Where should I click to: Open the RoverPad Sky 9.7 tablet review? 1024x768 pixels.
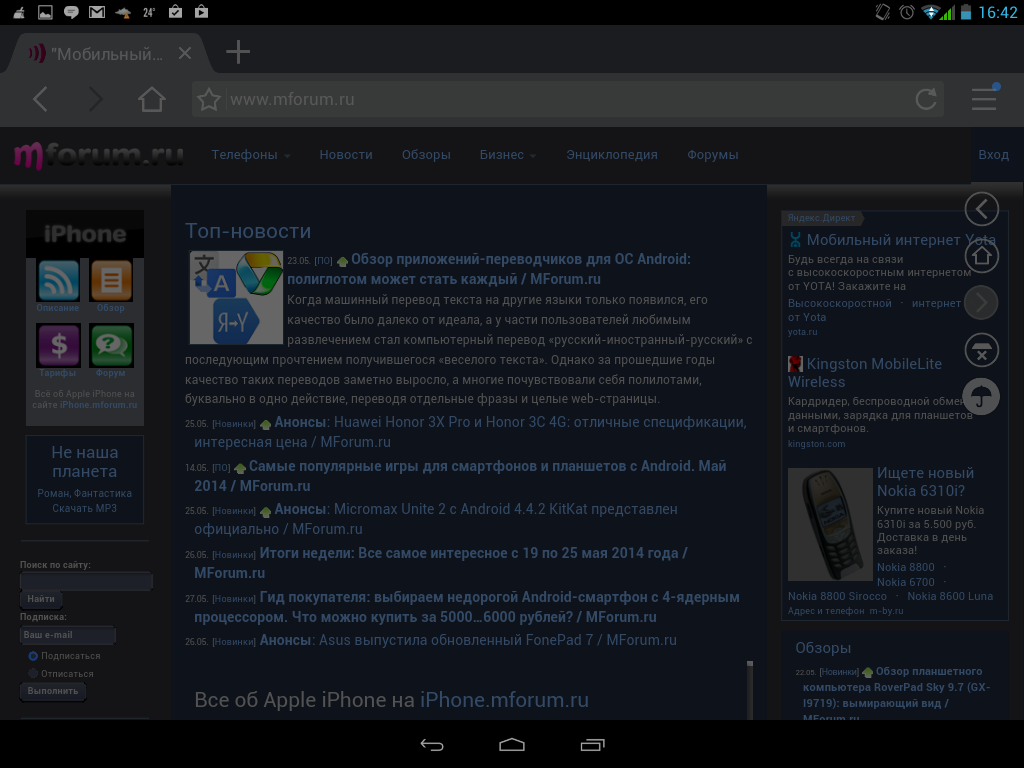point(897,695)
